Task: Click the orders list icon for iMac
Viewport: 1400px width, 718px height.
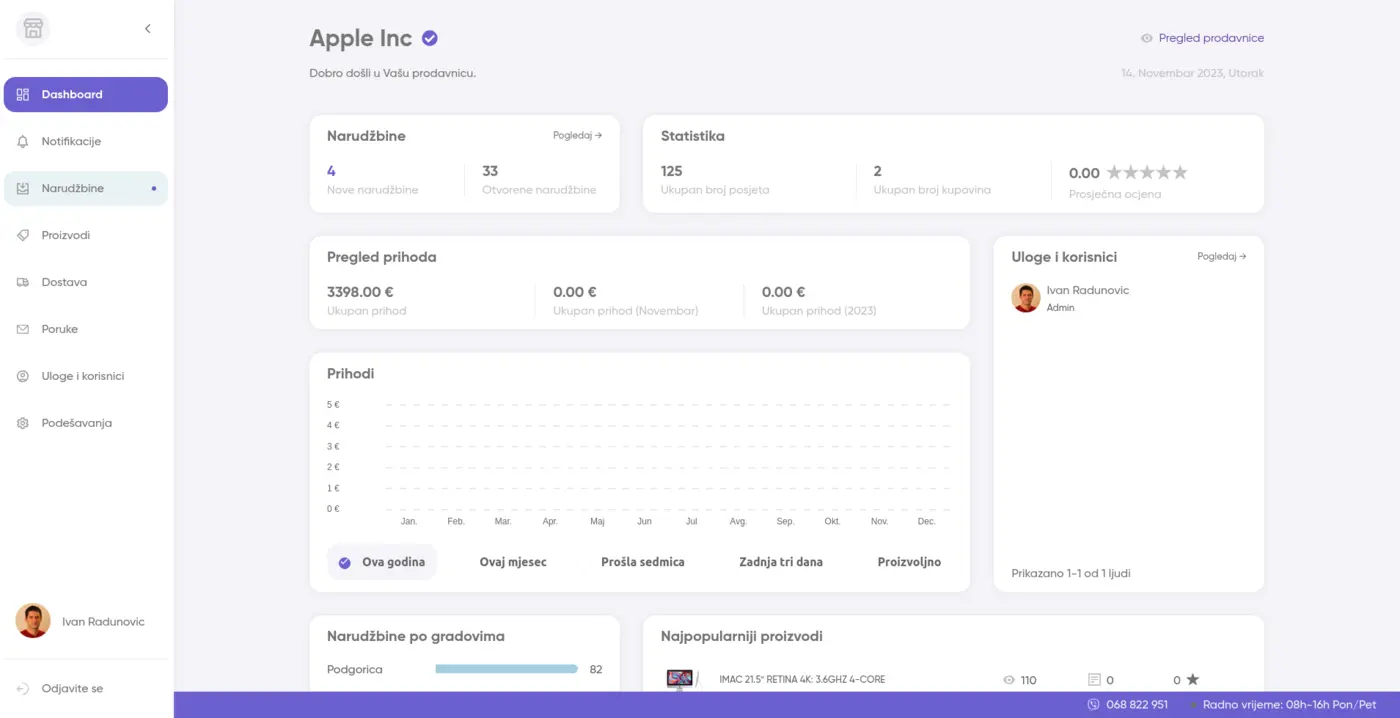Action: (x=1094, y=680)
